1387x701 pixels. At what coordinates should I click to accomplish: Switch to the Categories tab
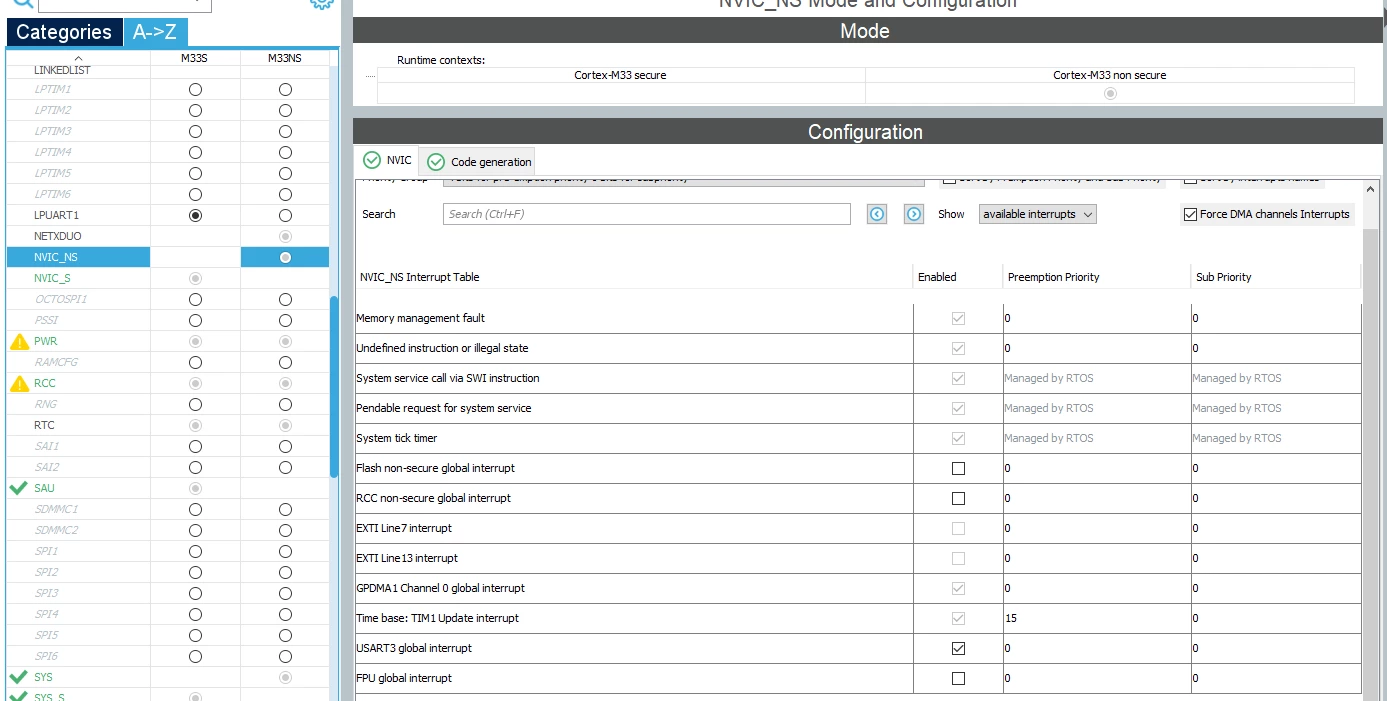point(64,32)
